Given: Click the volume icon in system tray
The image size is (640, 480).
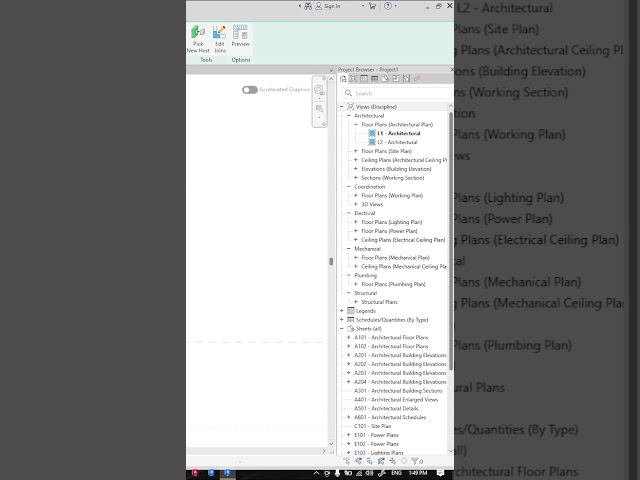Looking at the screenshot, I should (369, 473).
